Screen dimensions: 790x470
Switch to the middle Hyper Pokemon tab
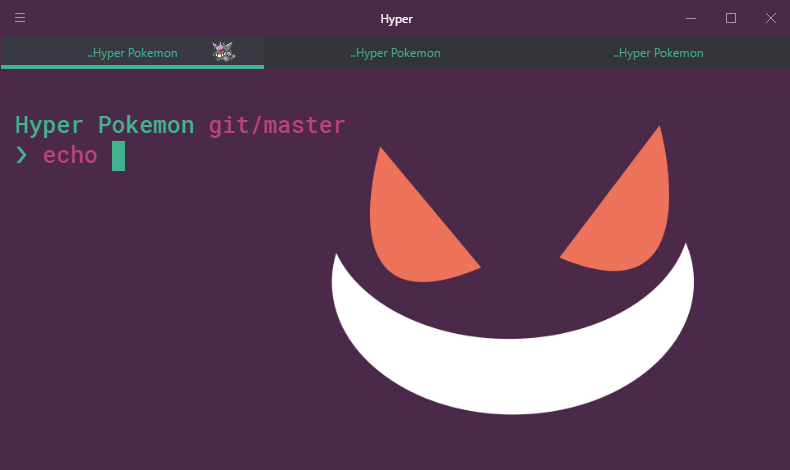point(395,53)
